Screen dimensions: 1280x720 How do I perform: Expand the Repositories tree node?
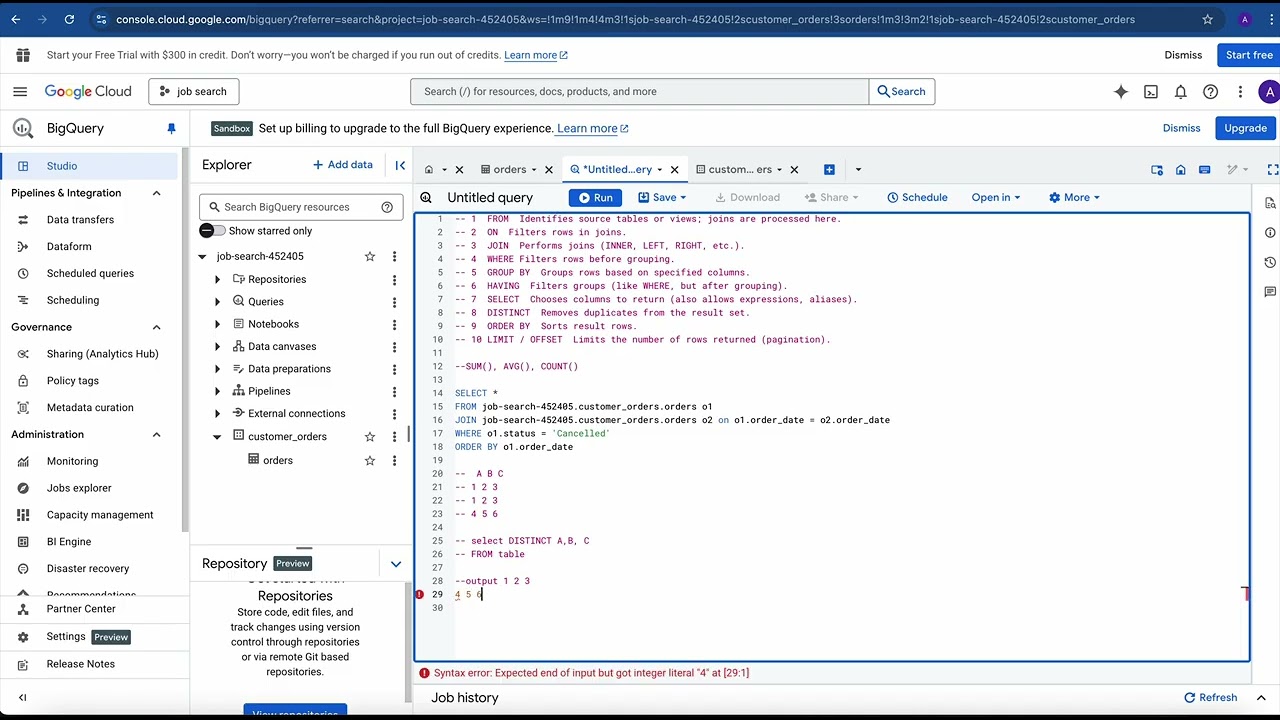pos(217,280)
